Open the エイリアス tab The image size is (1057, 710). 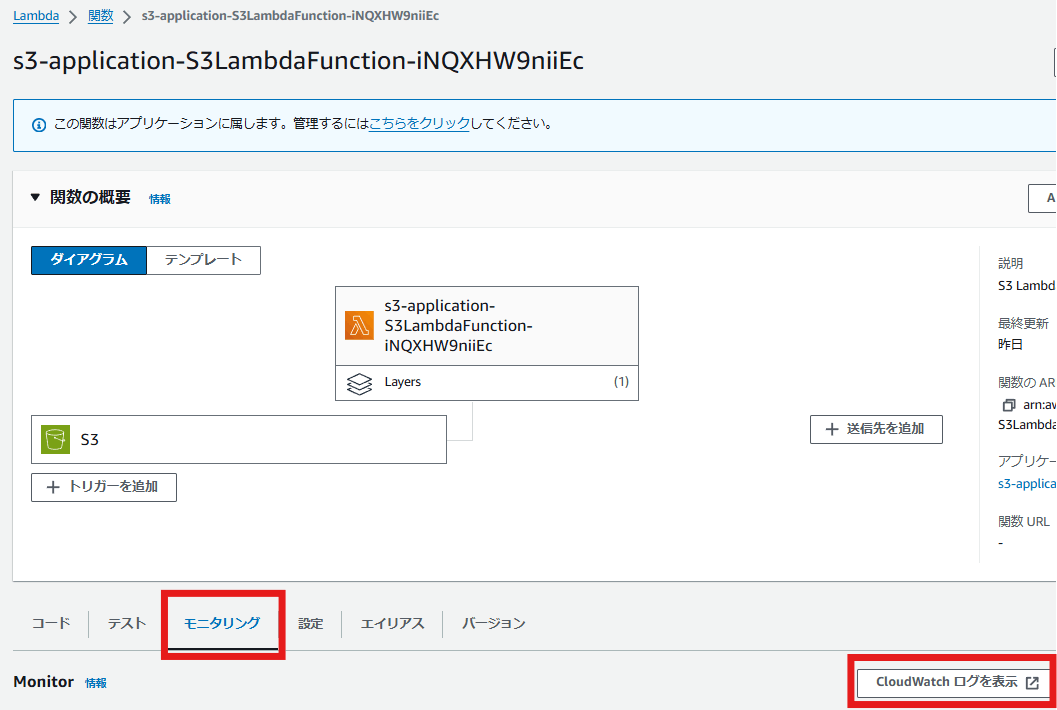392,623
